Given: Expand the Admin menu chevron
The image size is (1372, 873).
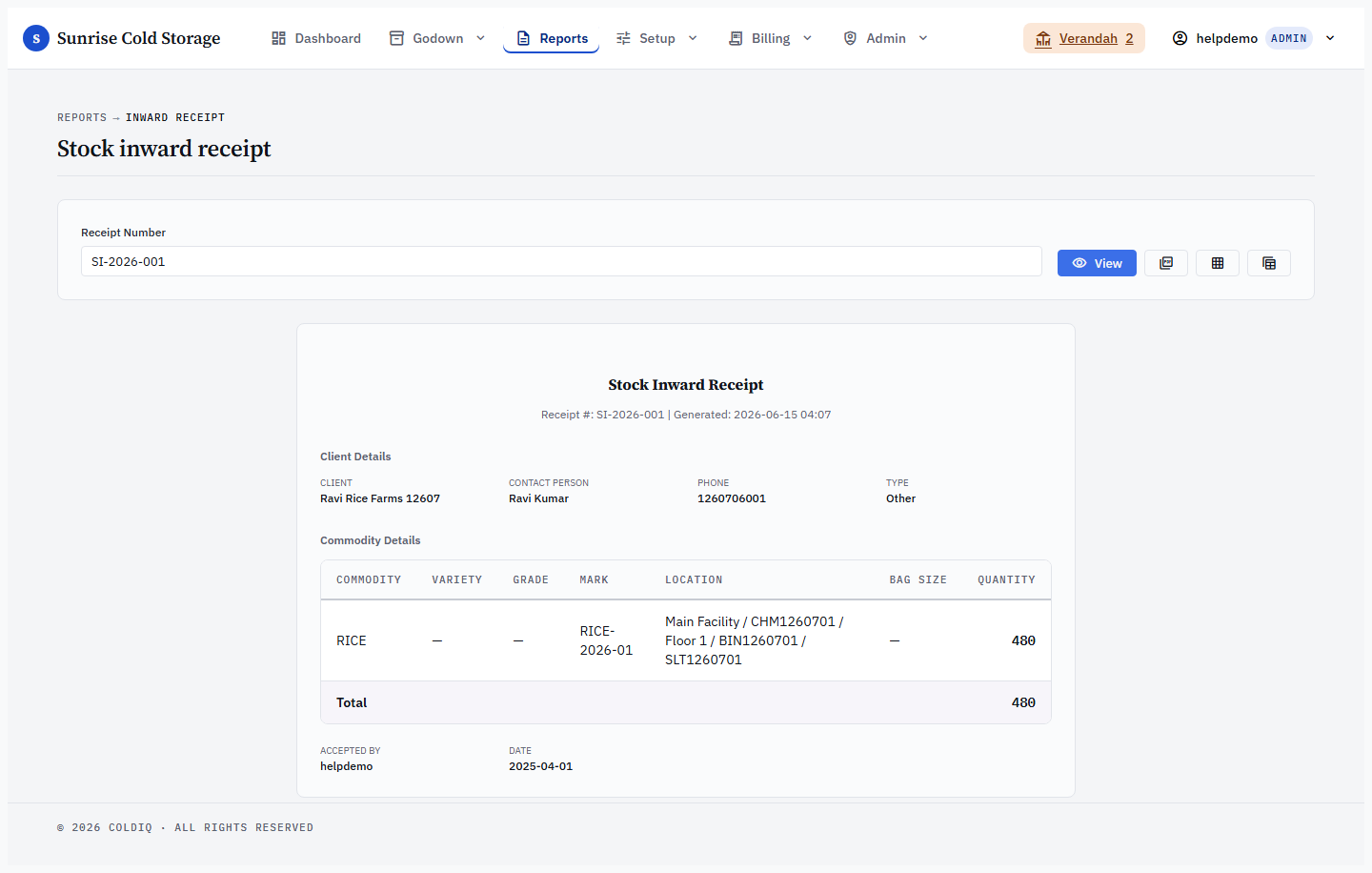Looking at the screenshot, I should 923,38.
